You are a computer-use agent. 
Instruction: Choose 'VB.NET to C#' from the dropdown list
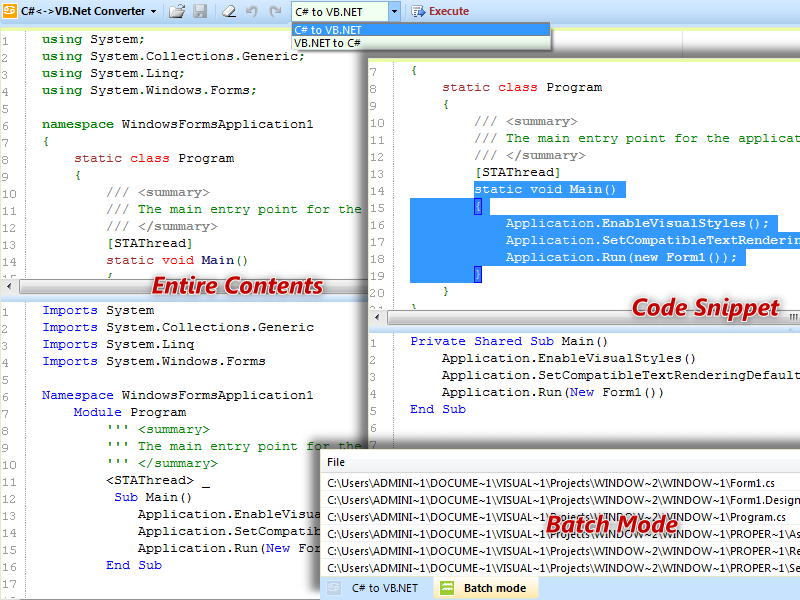(328, 43)
